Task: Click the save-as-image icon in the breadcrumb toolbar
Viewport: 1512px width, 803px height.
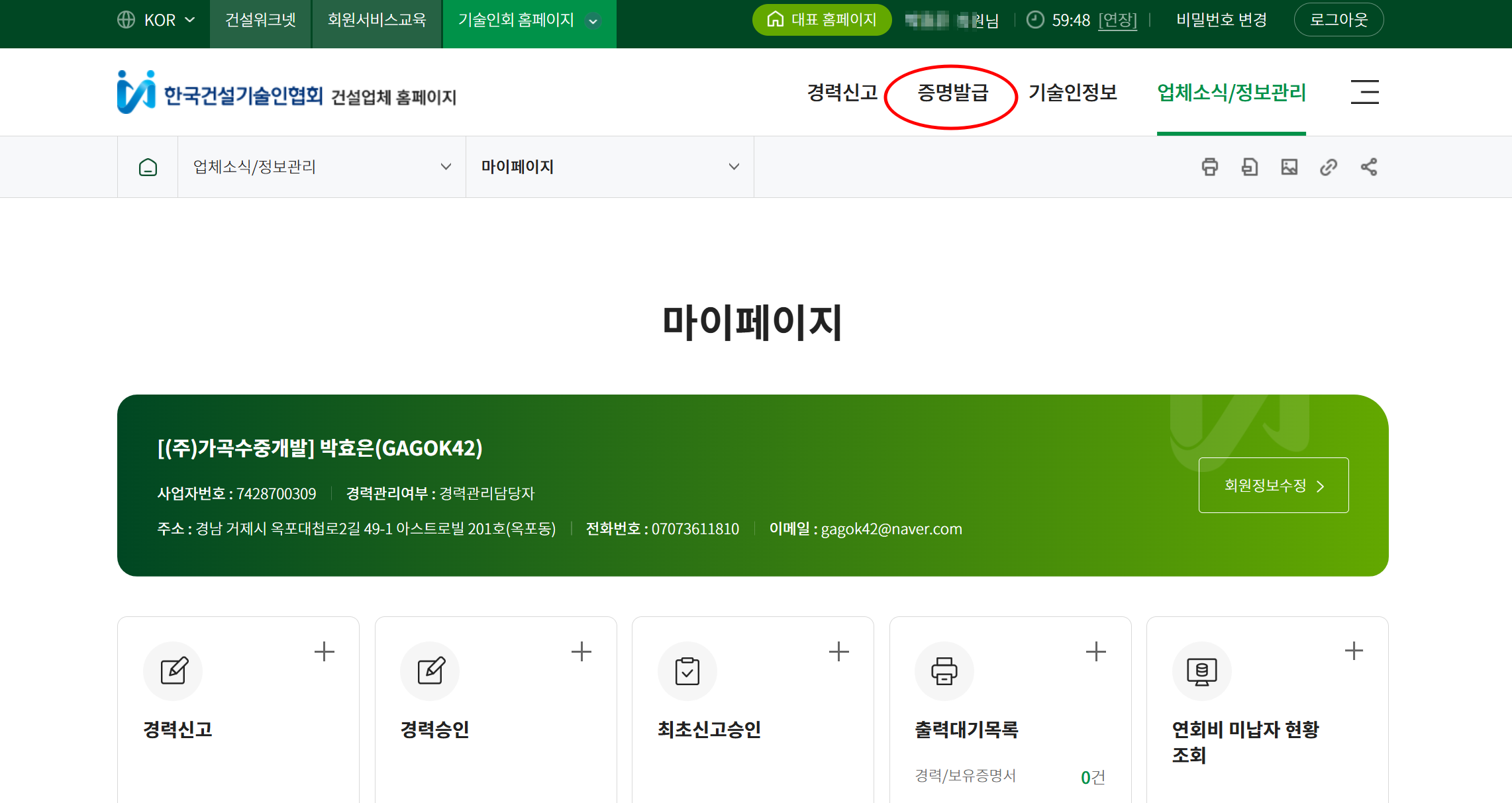Action: 1289,167
